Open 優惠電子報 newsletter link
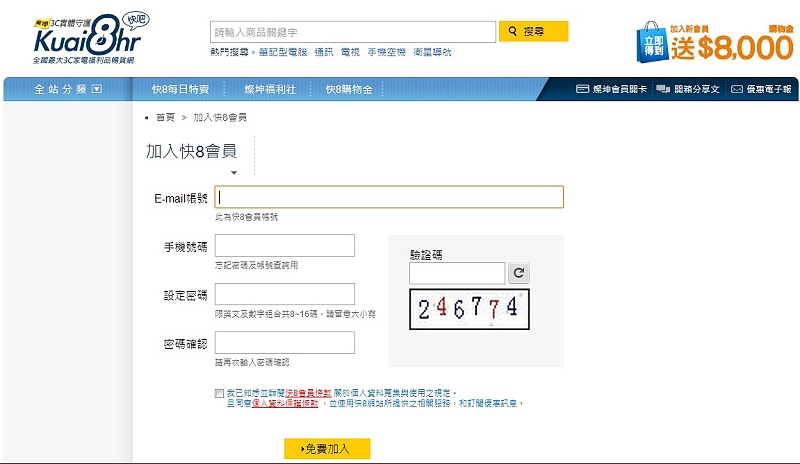The height and width of the screenshot is (464, 800). click(761, 89)
